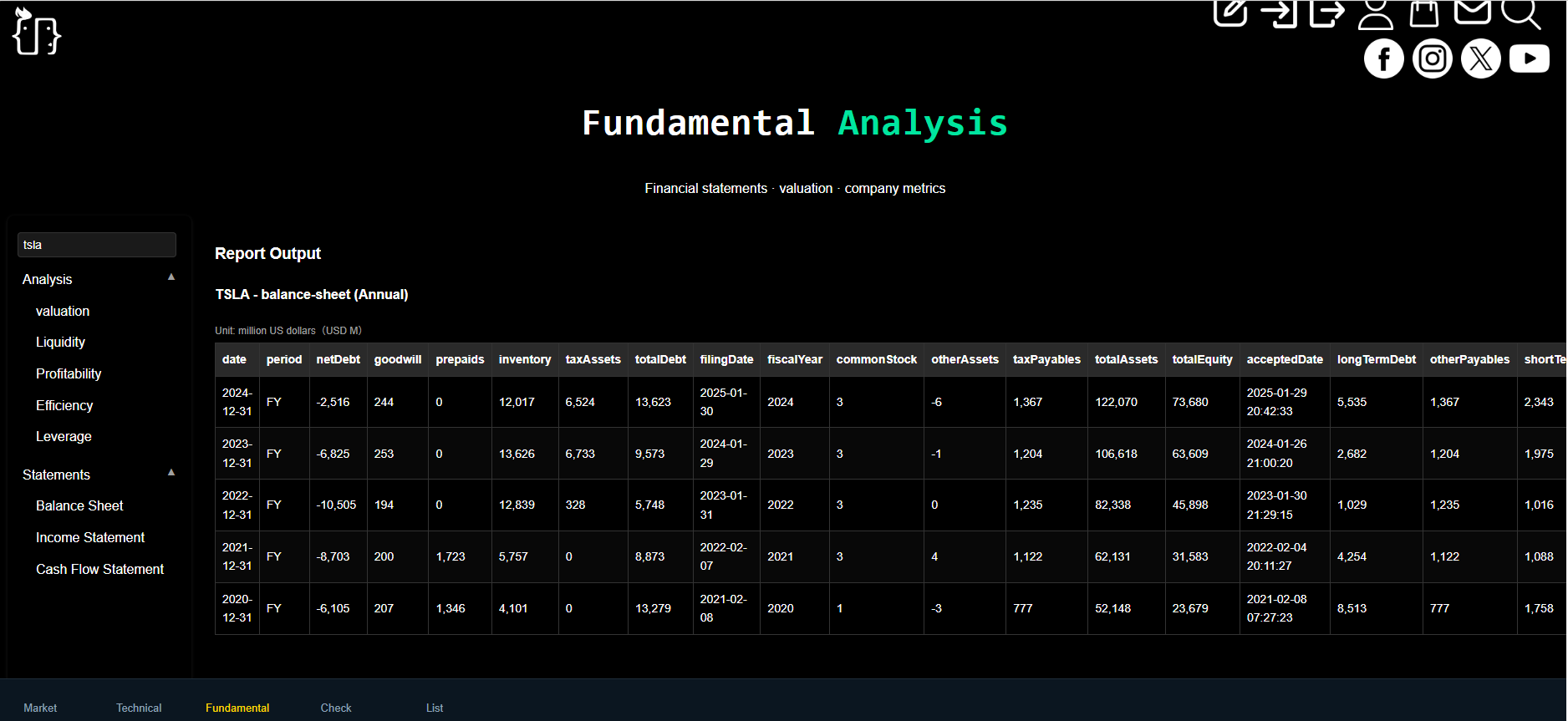Image resolution: width=1568 pixels, height=721 pixels.
Task: Open the edit/register pencil icon
Action: pyautogui.click(x=1230, y=12)
